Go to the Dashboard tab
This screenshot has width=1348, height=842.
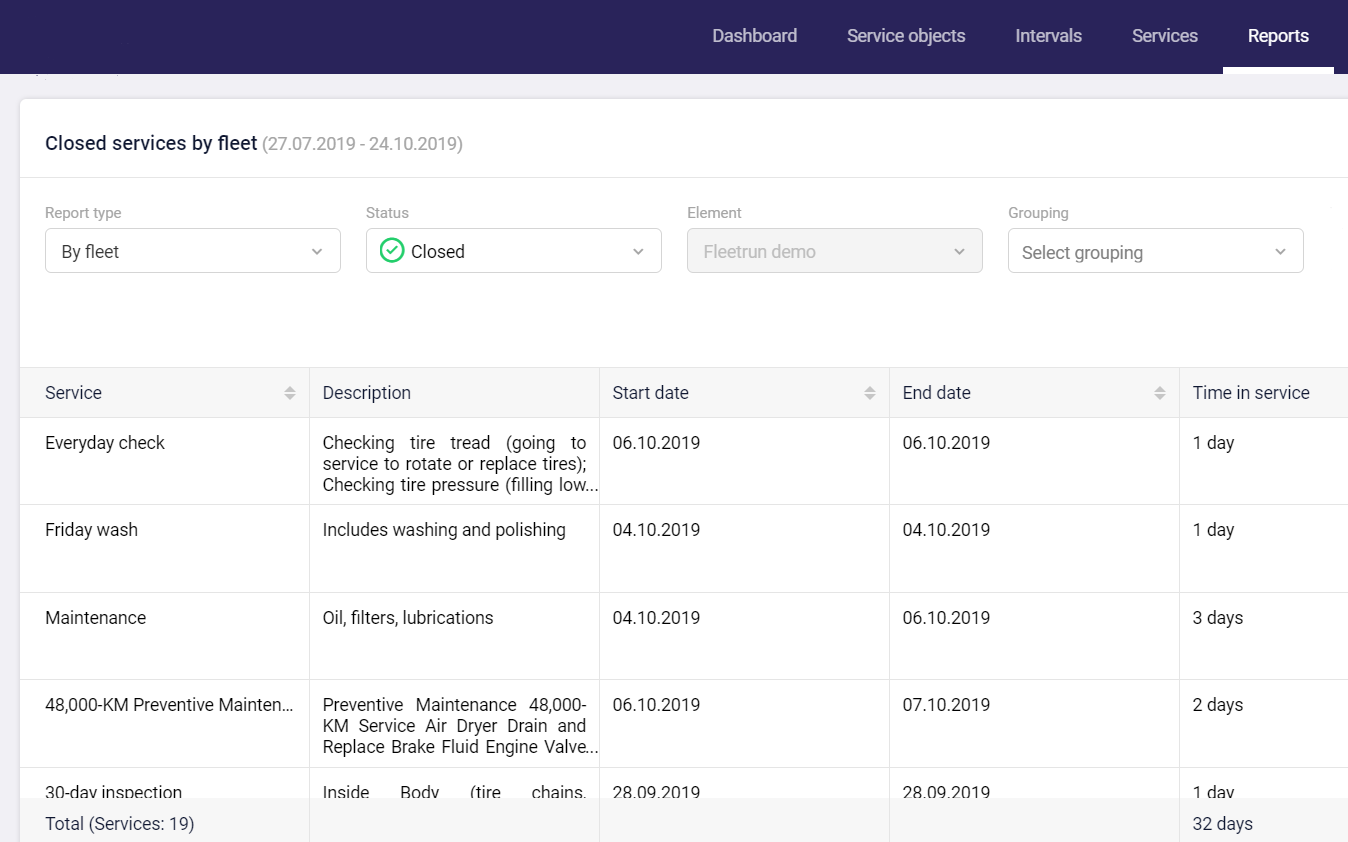(x=754, y=36)
